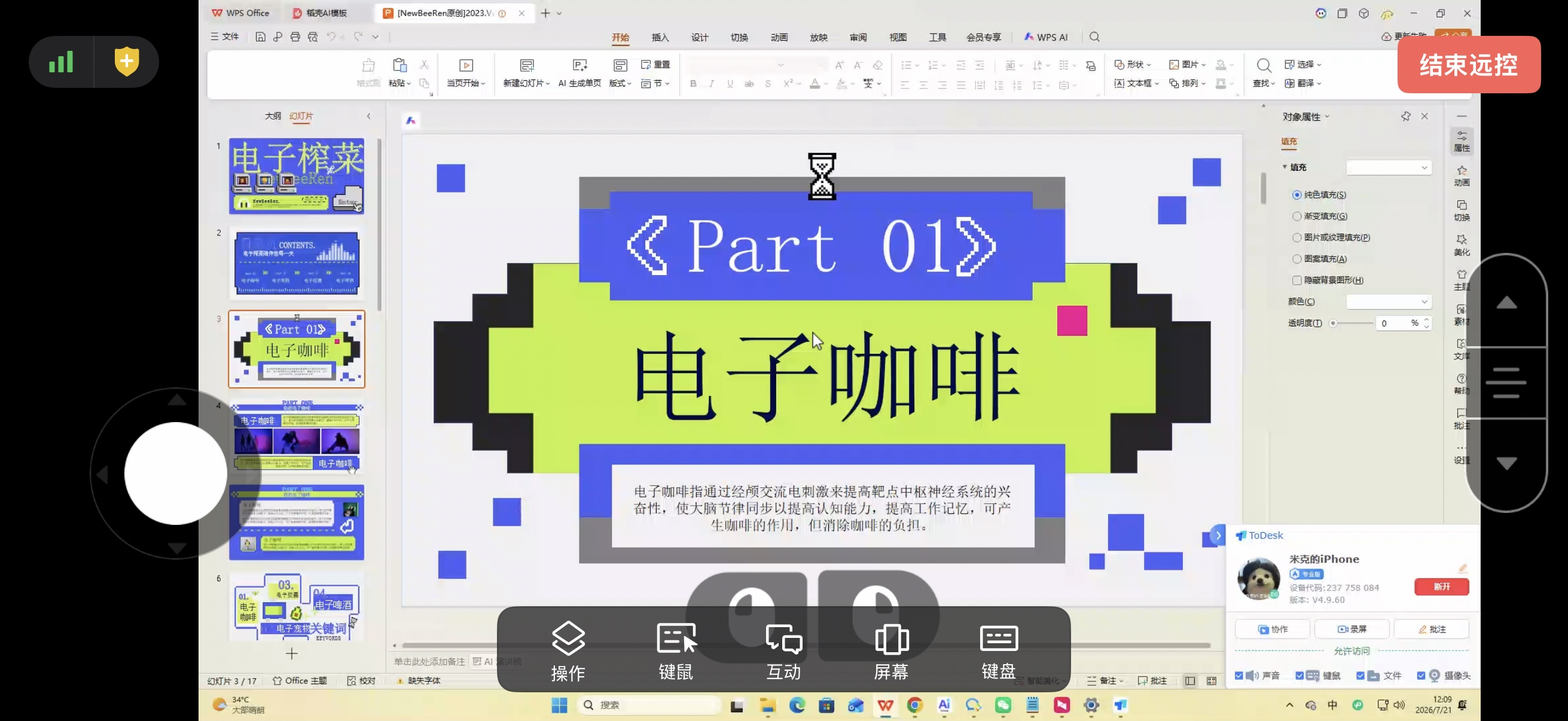Click AI 生成单页 icon

point(580,65)
